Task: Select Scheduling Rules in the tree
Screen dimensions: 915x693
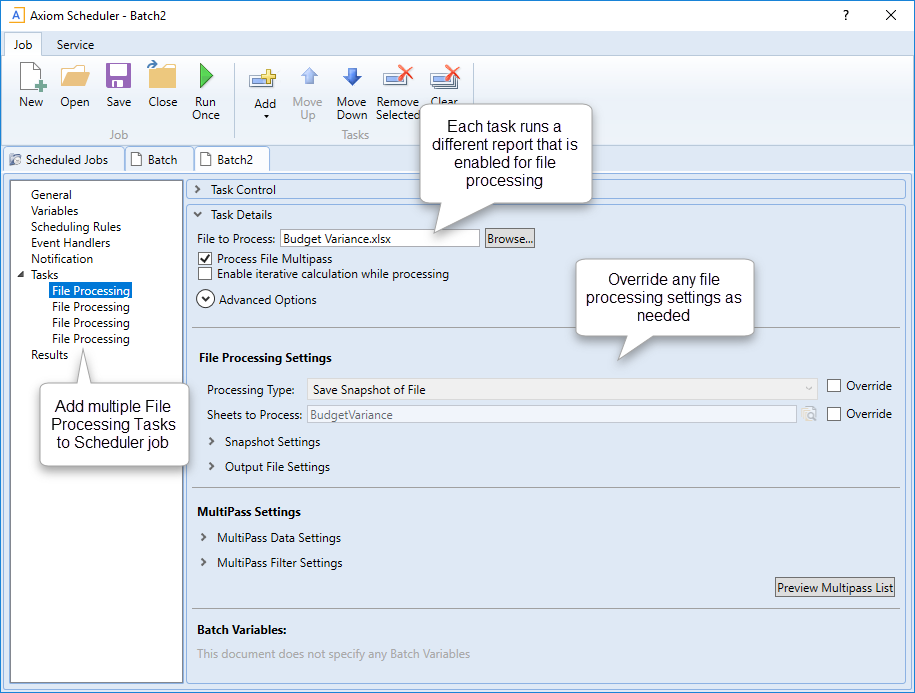Action: (x=76, y=227)
